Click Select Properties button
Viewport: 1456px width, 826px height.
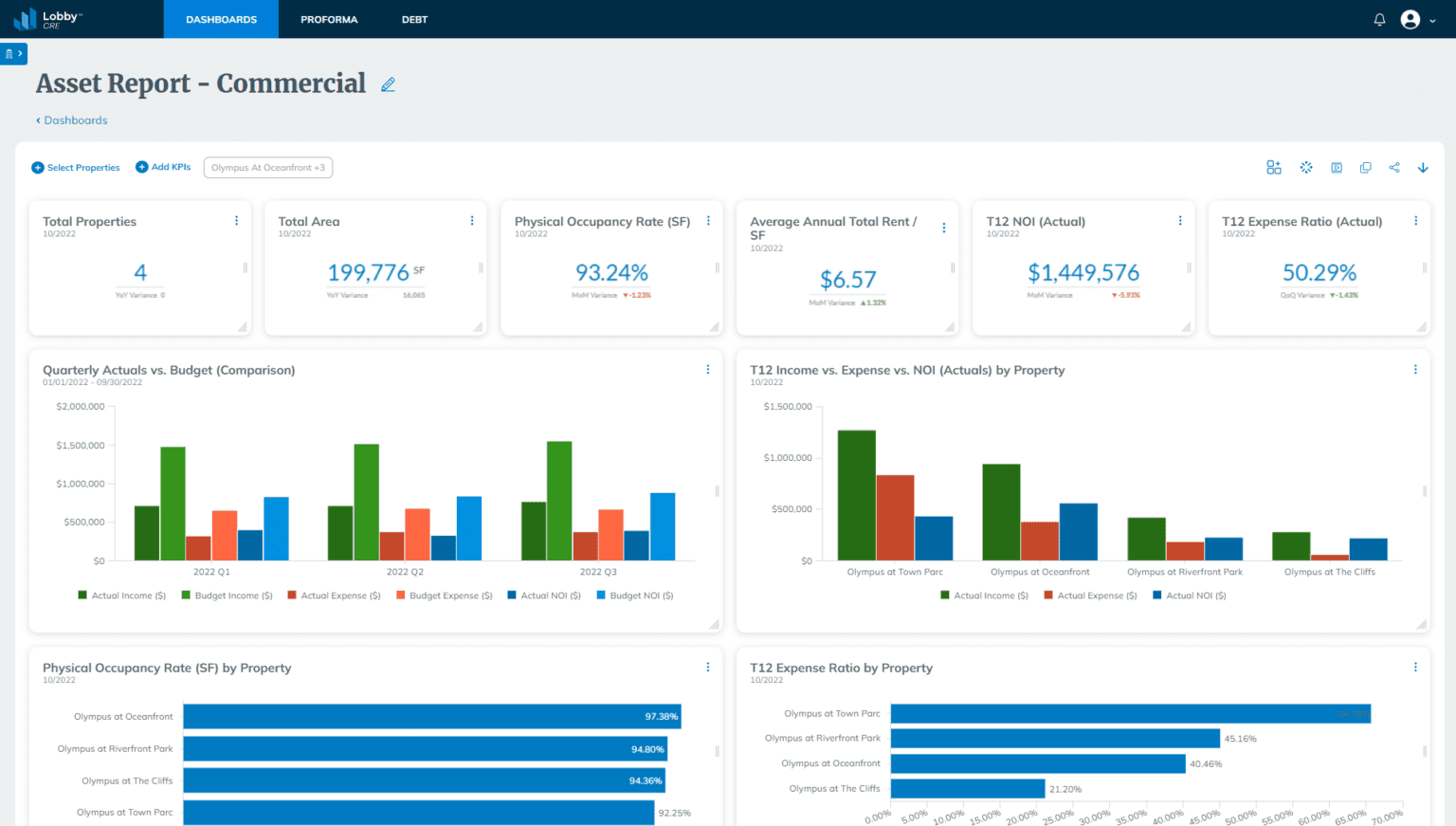(76, 168)
